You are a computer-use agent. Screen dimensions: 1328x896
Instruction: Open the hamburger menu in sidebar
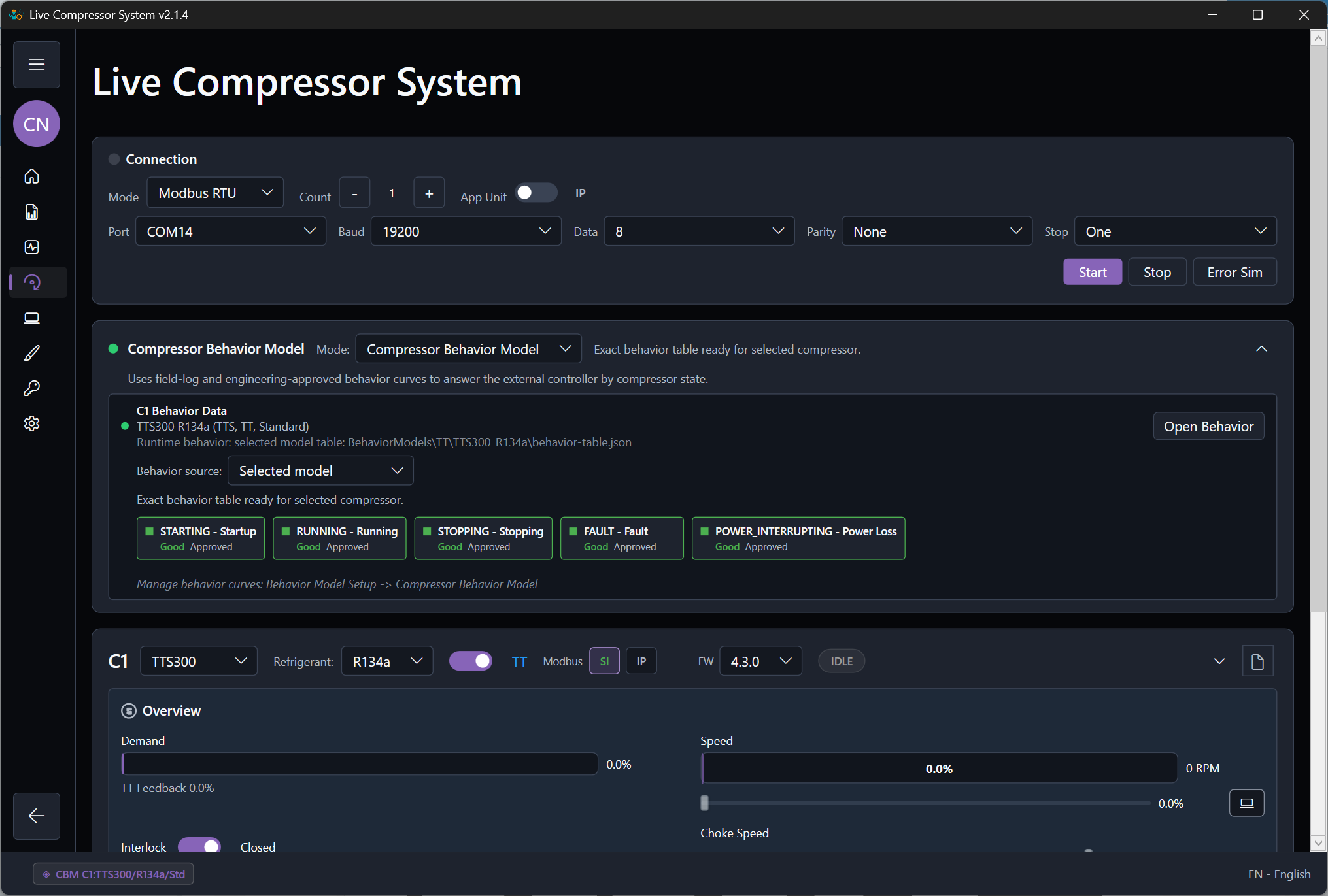(37, 65)
